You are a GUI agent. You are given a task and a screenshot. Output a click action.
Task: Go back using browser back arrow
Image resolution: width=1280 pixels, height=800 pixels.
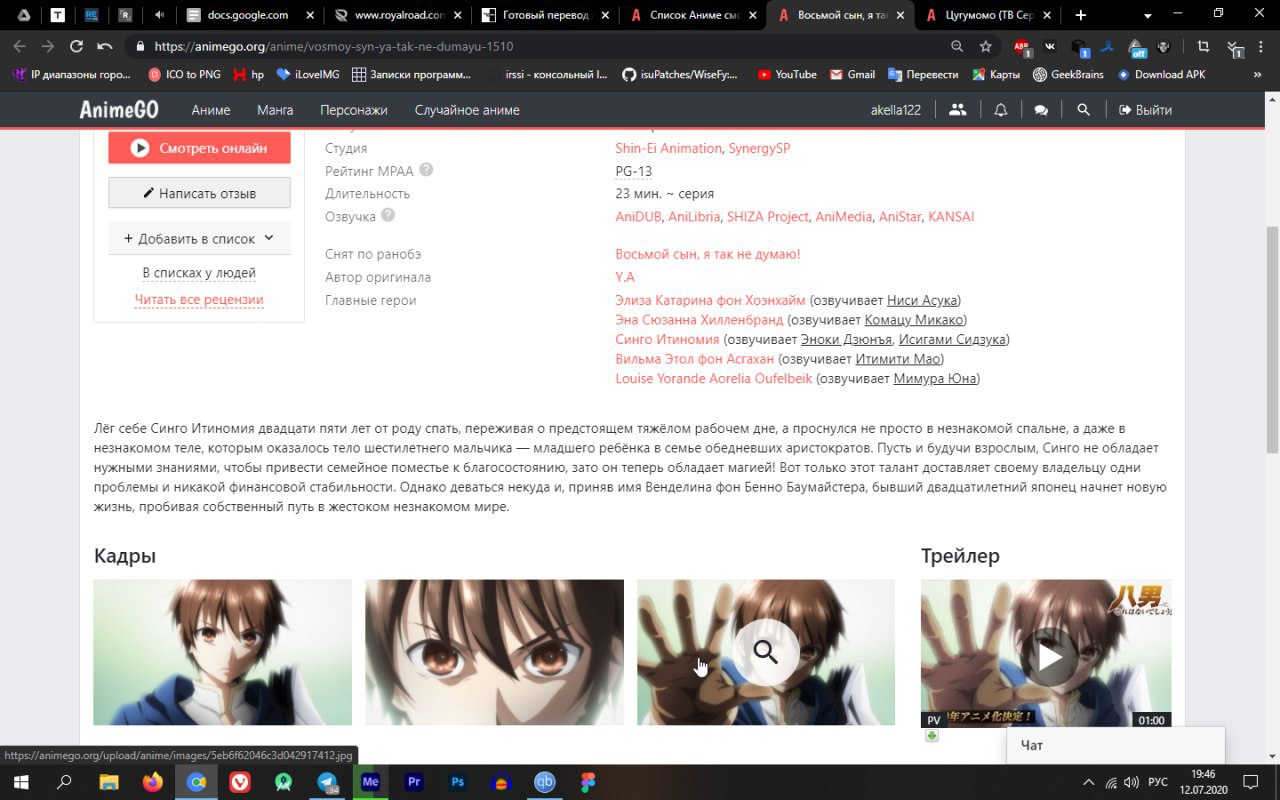point(19,46)
